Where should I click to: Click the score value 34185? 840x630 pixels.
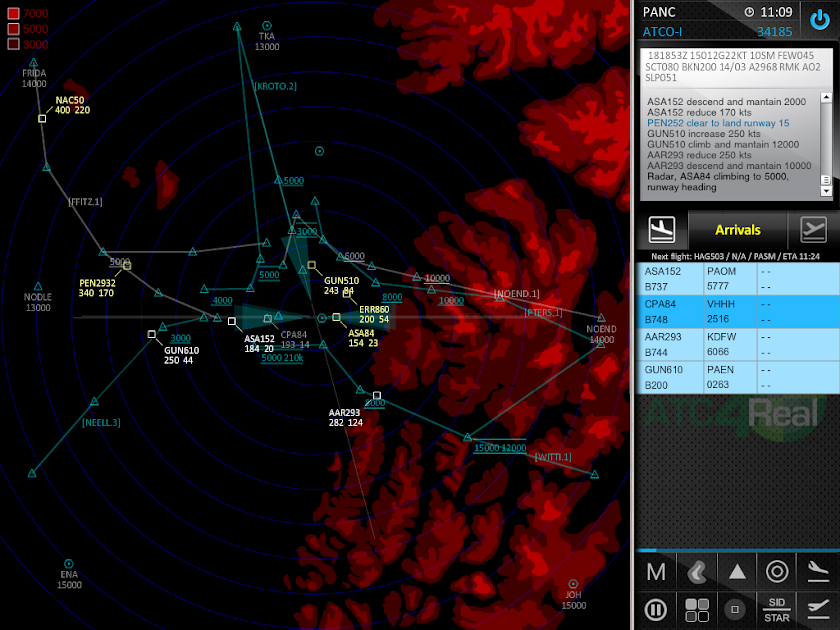click(774, 32)
